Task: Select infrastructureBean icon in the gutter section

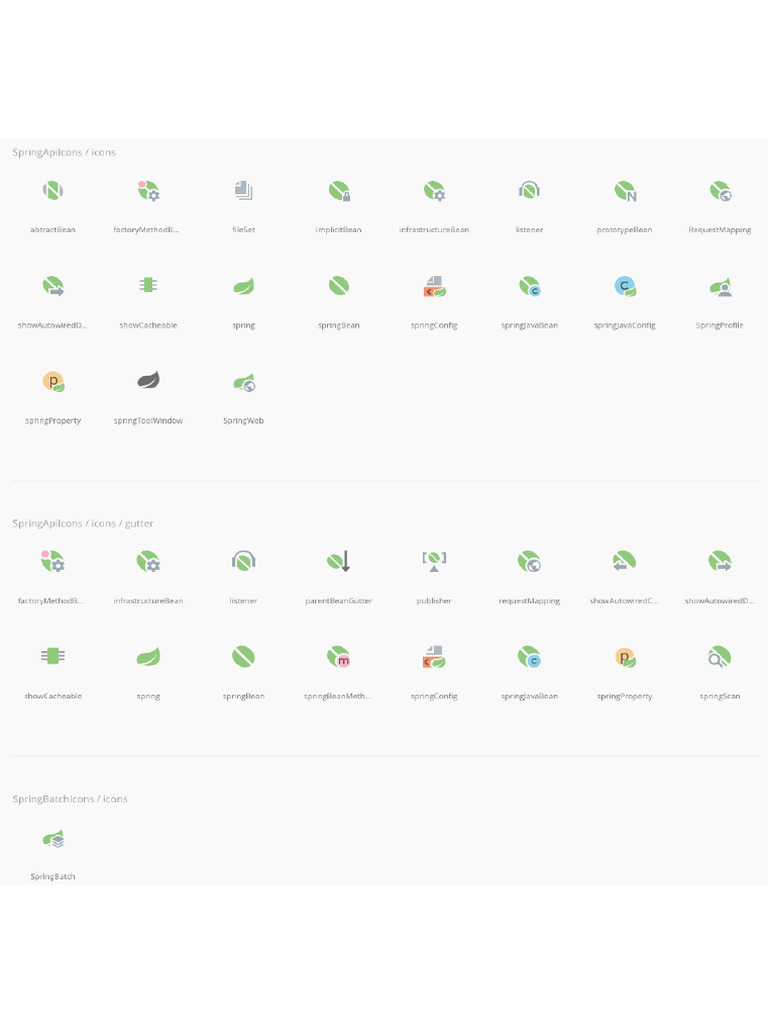Action: (148, 562)
